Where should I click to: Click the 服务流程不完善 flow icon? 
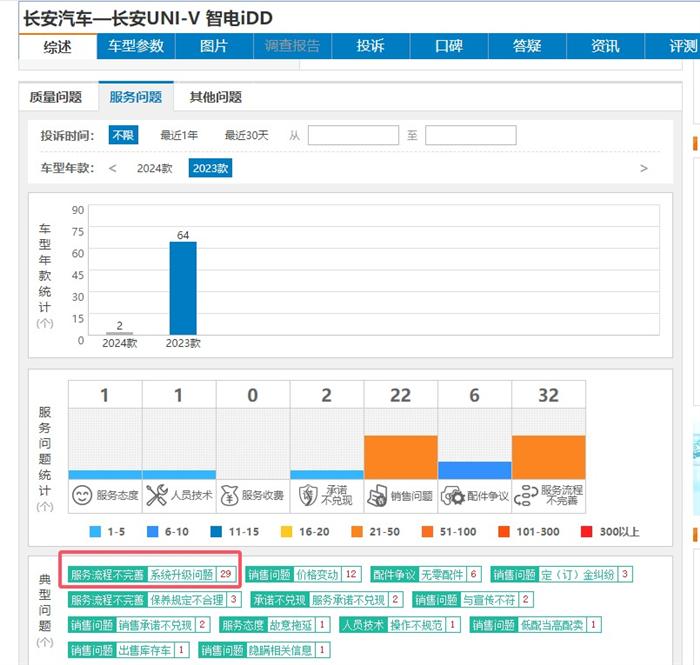[x=525, y=495]
